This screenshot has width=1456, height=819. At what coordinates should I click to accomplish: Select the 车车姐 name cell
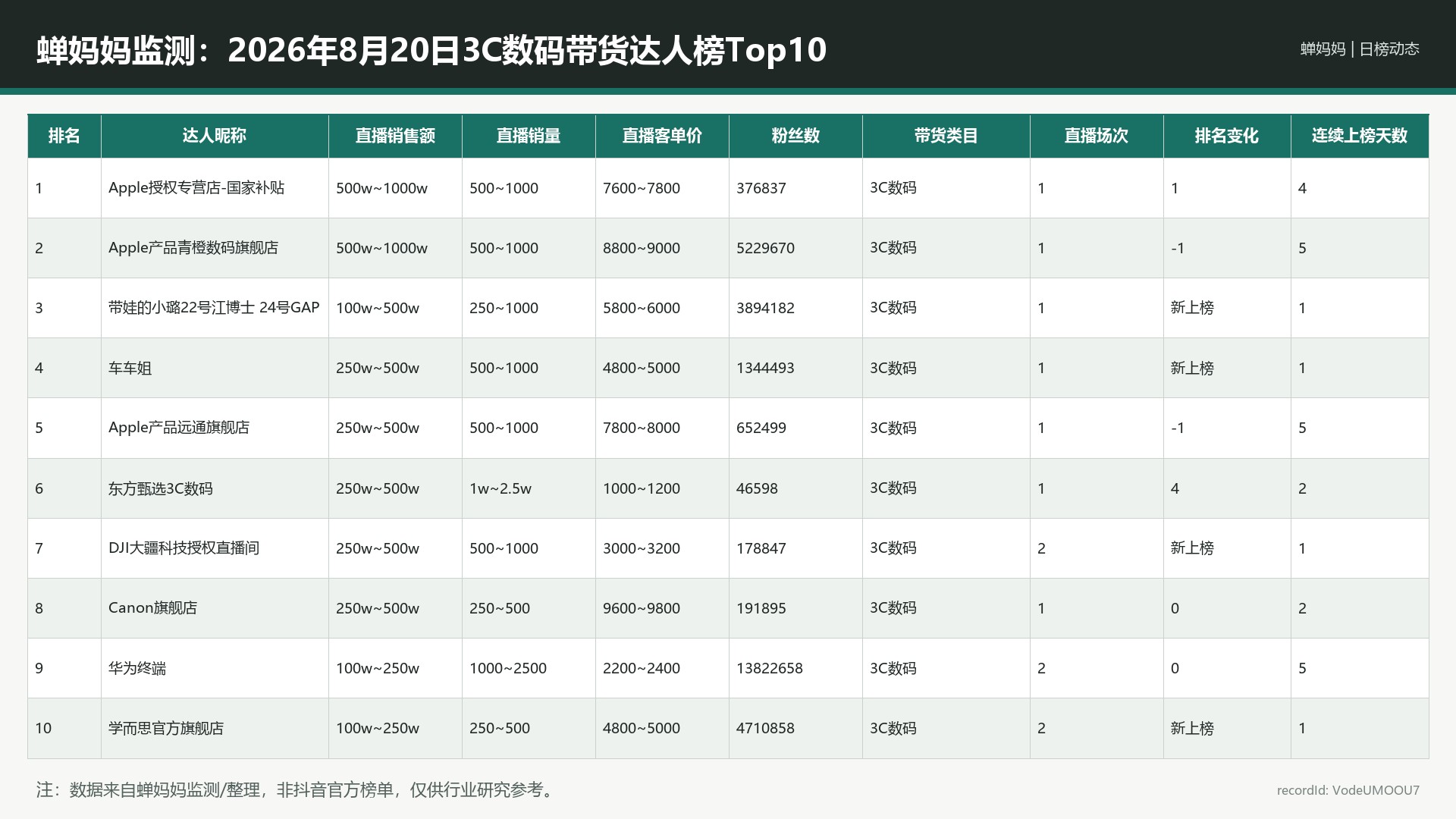[x=215, y=368]
